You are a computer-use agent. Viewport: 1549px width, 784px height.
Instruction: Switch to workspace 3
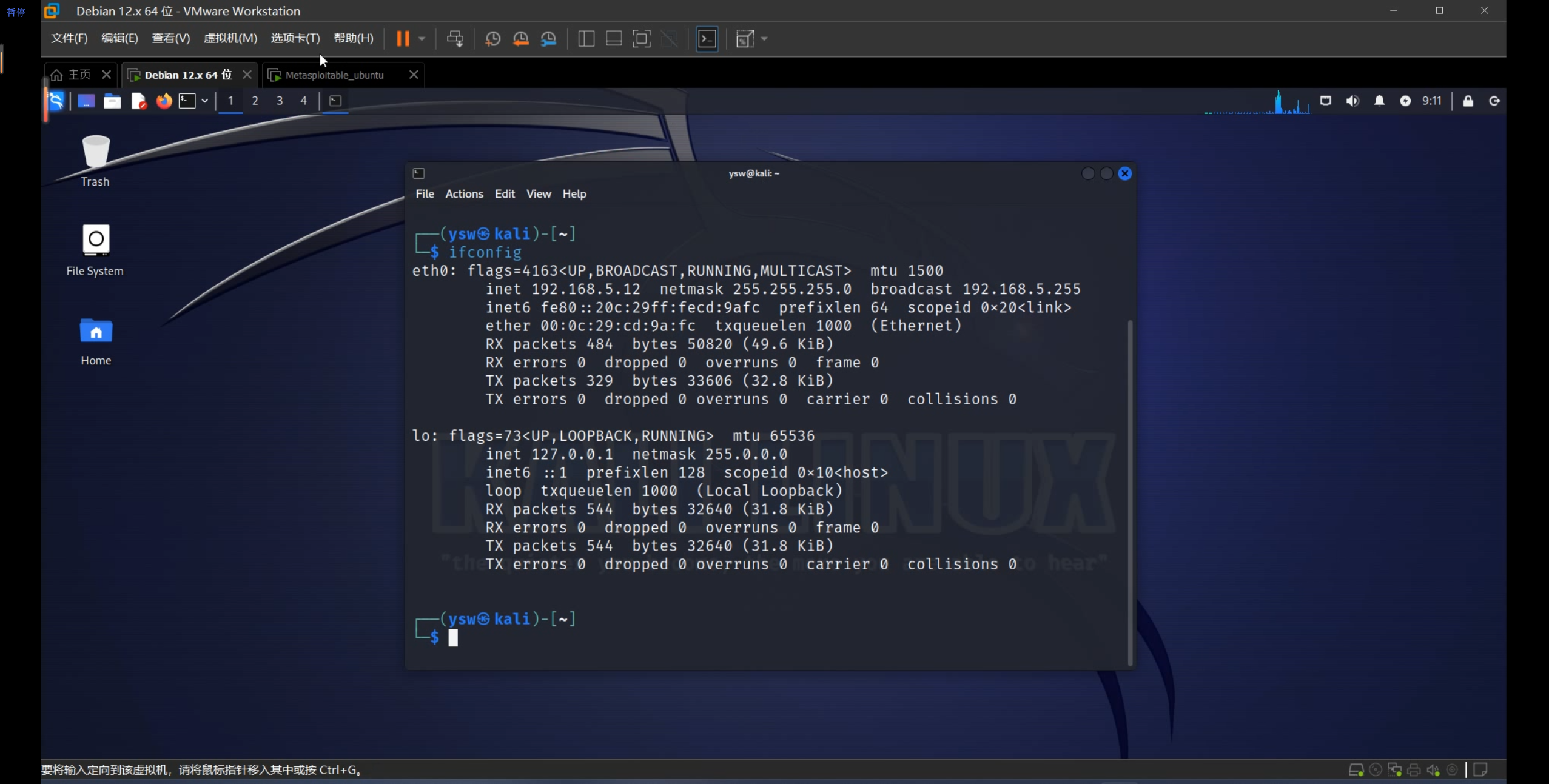click(280, 101)
